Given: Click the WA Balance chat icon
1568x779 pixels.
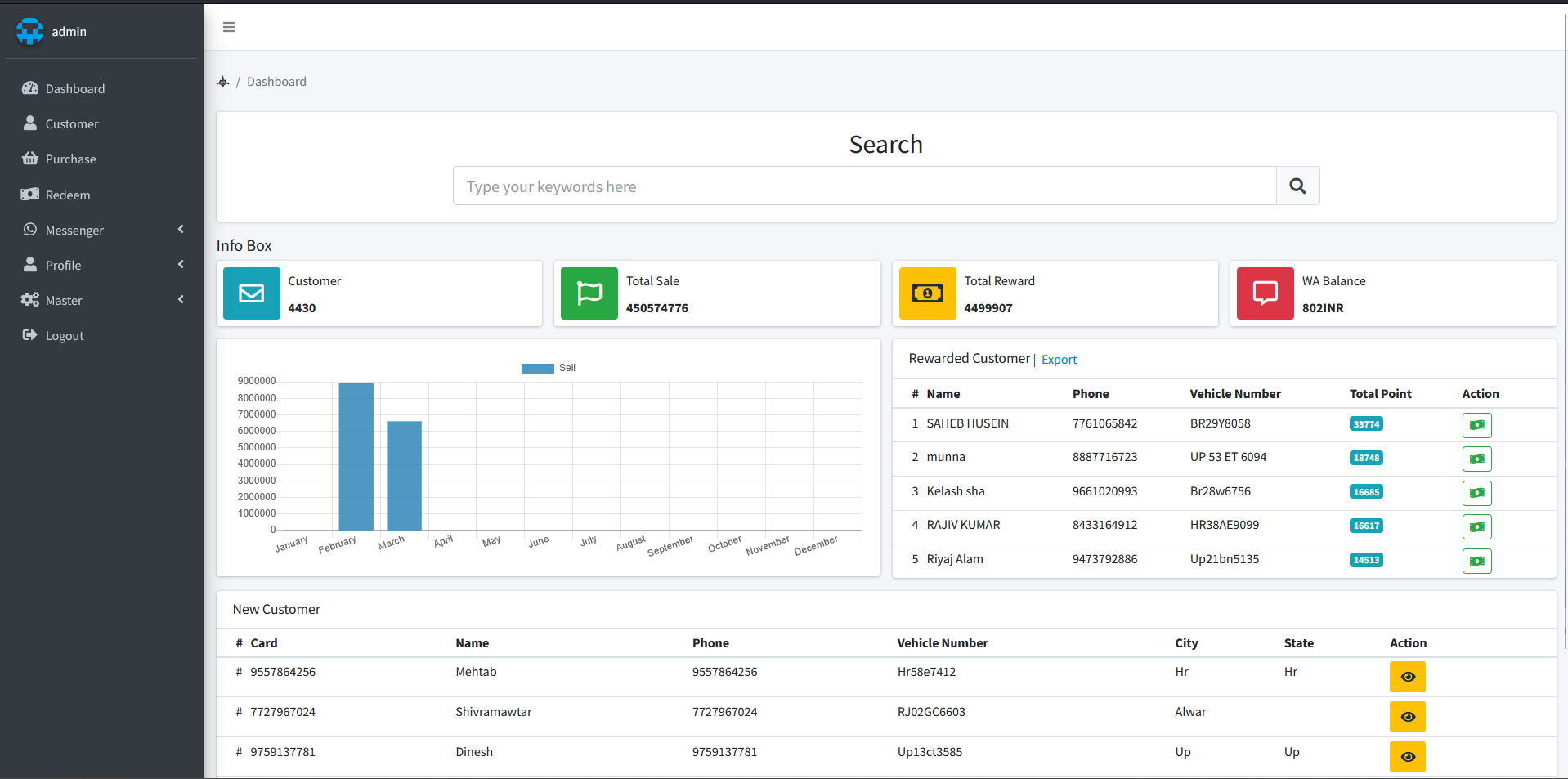Looking at the screenshot, I should coord(1265,293).
